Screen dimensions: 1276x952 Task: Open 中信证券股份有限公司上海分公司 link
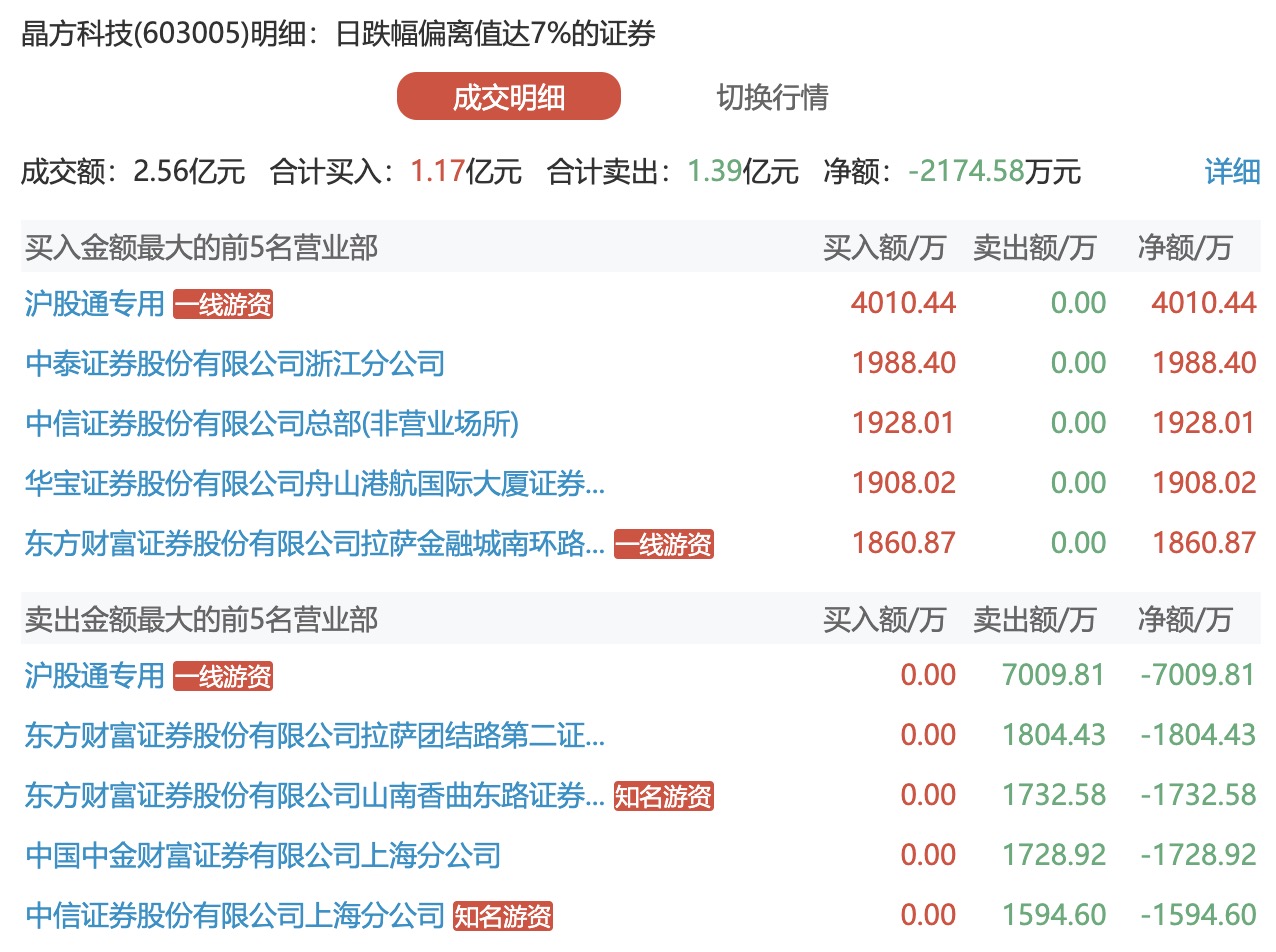tap(235, 915)
